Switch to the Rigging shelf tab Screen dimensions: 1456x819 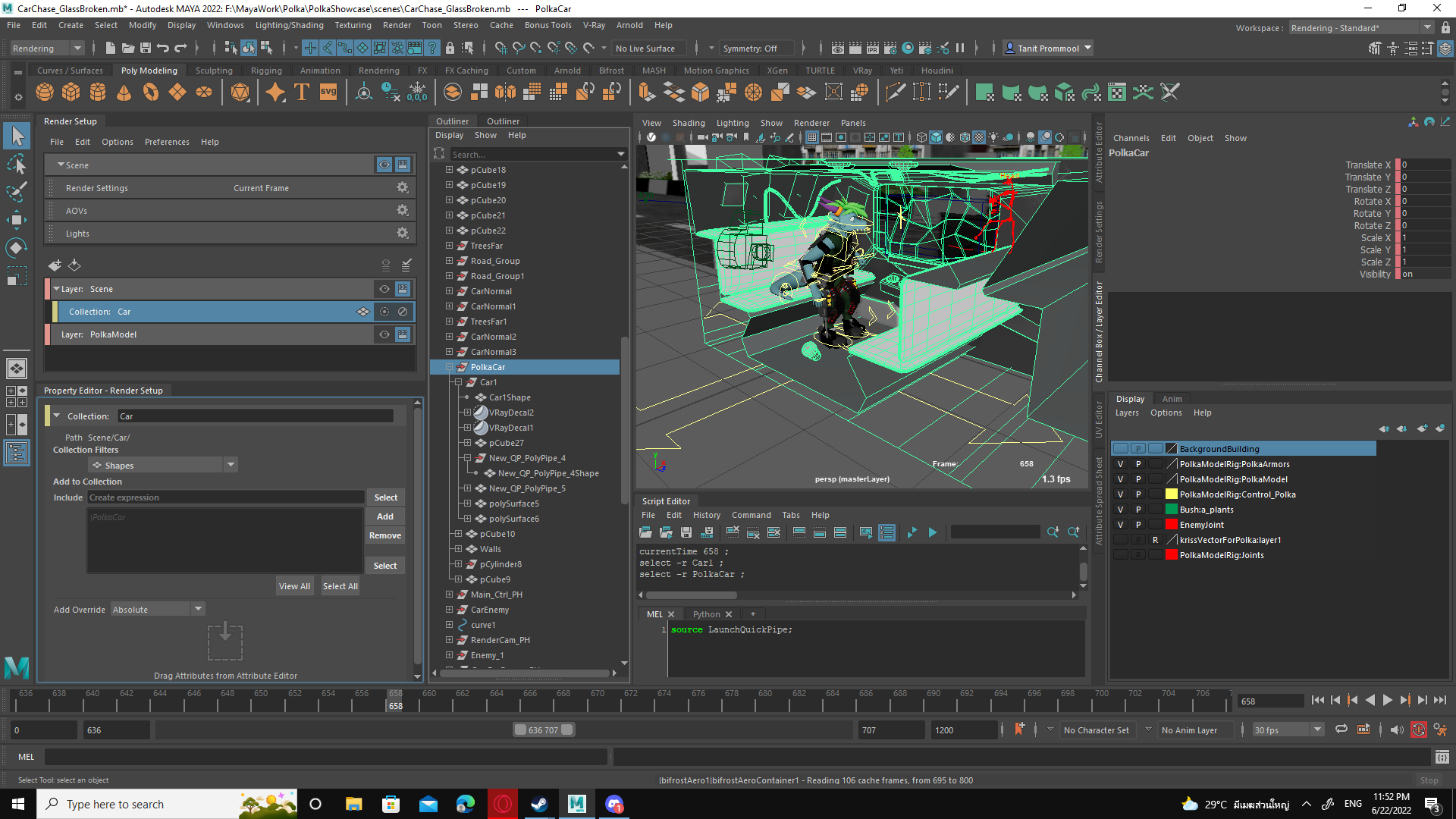(266, 71)
